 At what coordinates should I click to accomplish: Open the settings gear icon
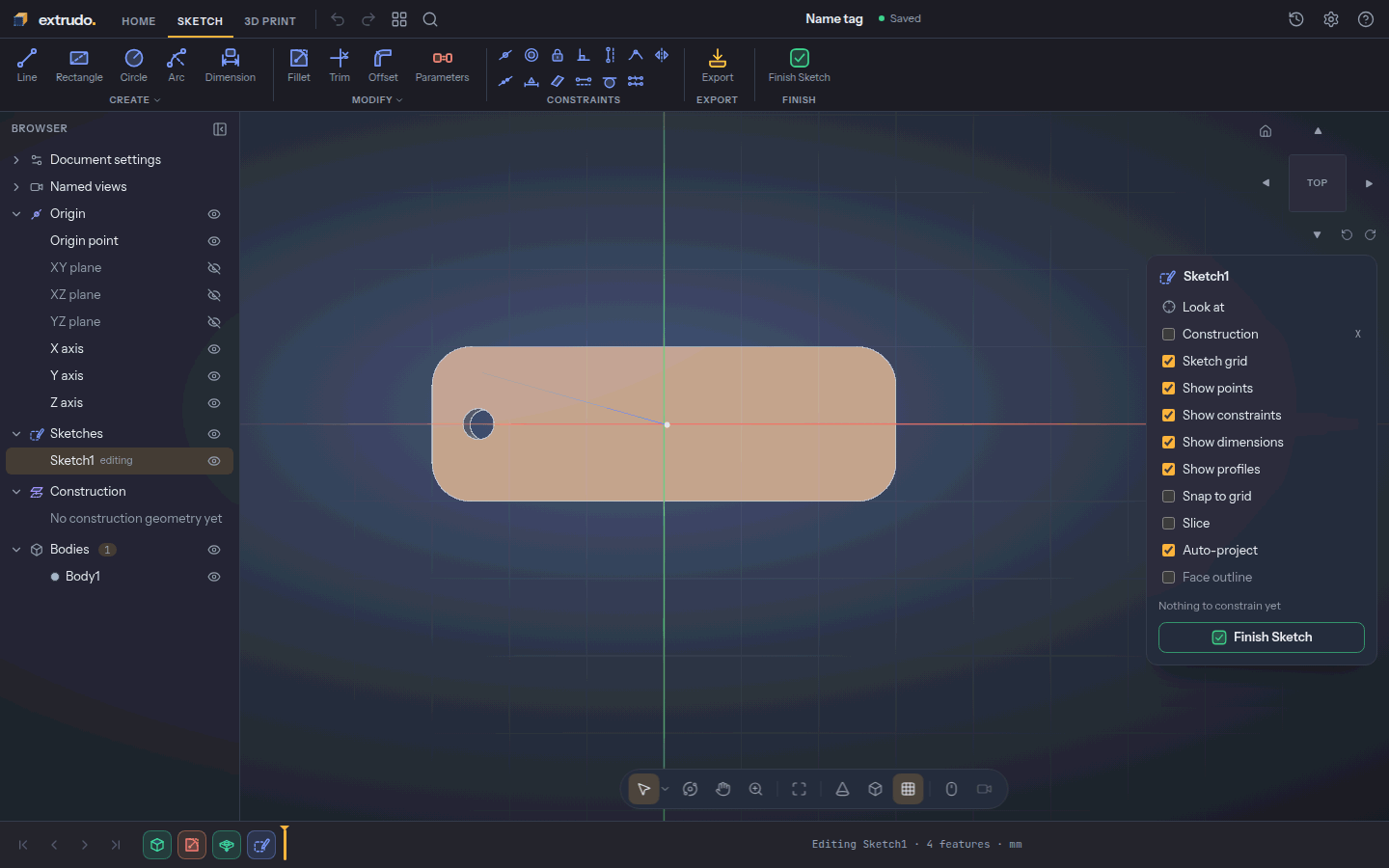(x=1331, y=19)
